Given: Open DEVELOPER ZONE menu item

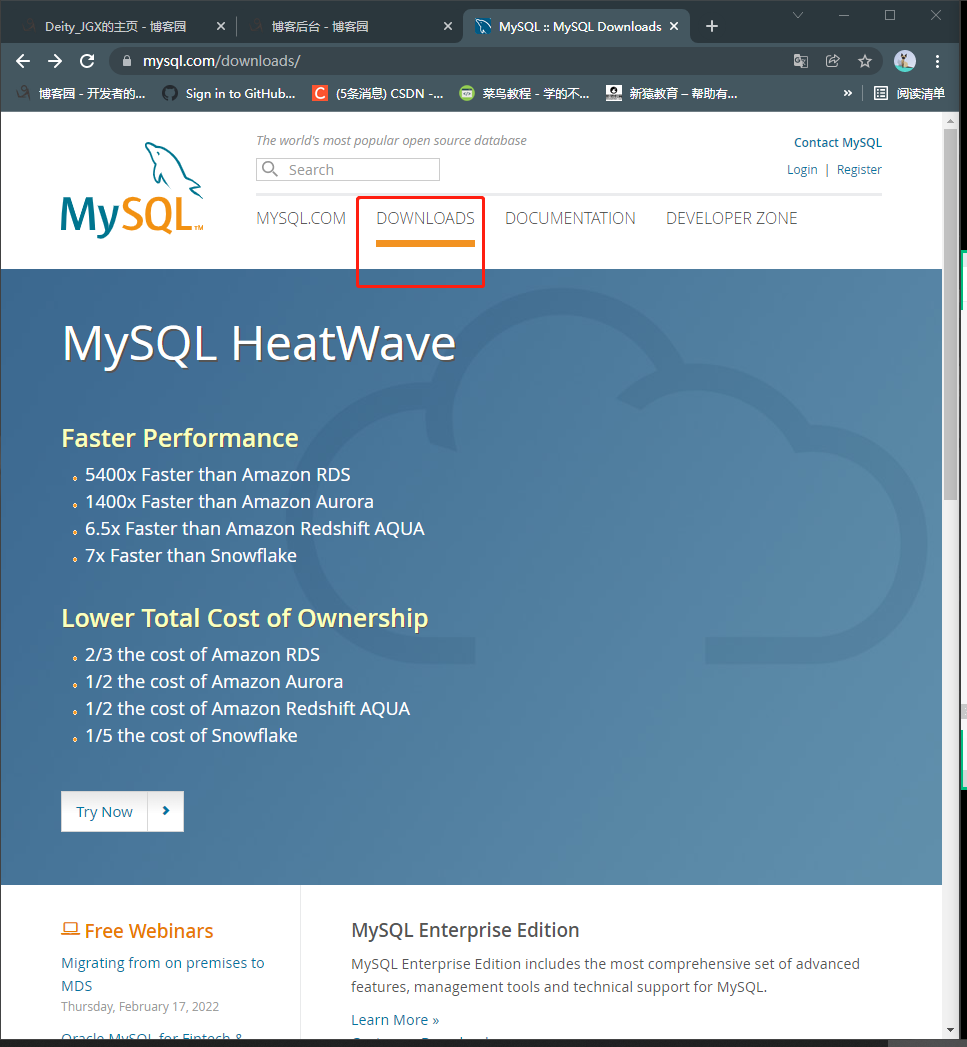Looking at the screenshot, I should 731,218.
